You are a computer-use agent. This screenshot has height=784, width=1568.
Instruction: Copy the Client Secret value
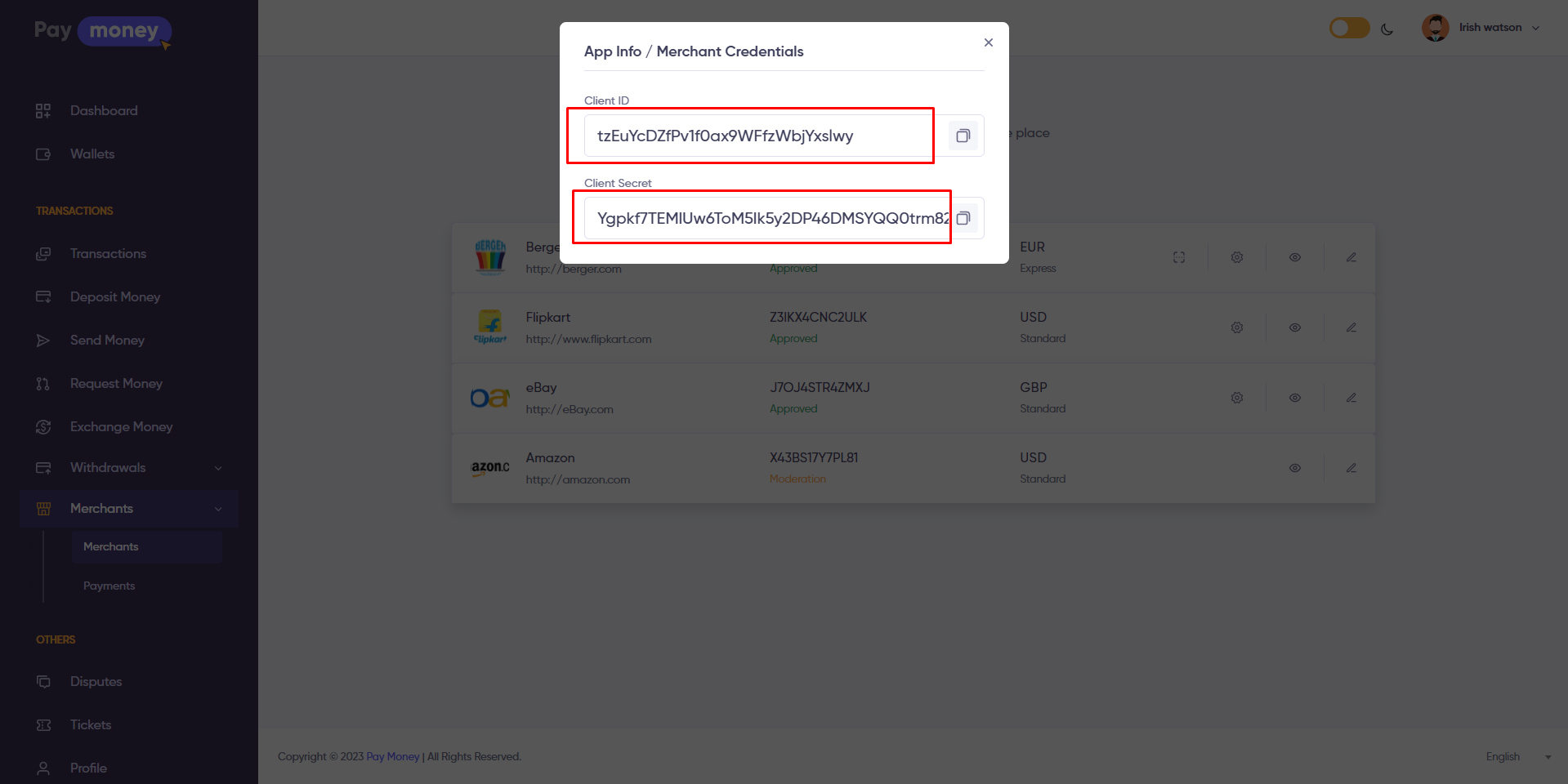(964, 218)
